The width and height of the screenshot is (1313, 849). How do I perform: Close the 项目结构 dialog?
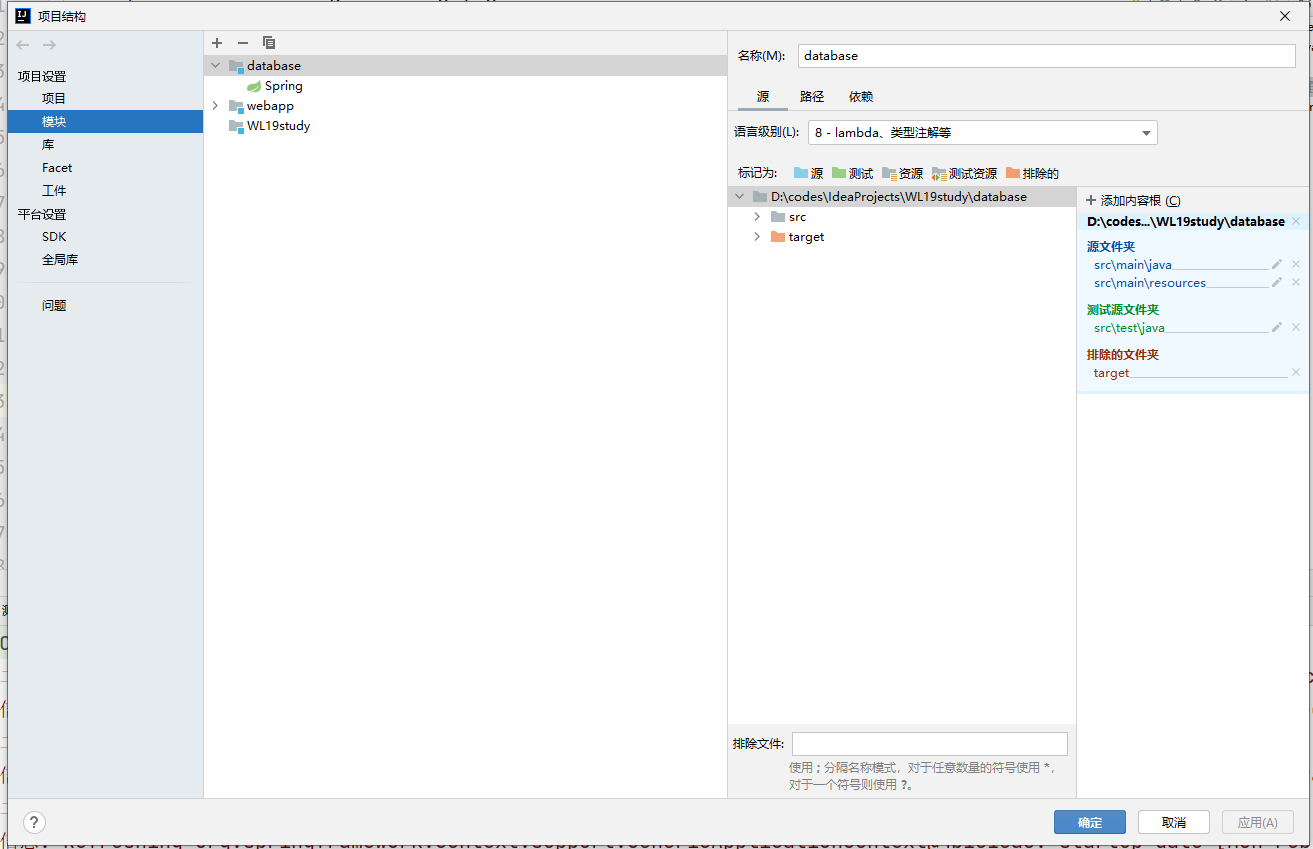1285,16
